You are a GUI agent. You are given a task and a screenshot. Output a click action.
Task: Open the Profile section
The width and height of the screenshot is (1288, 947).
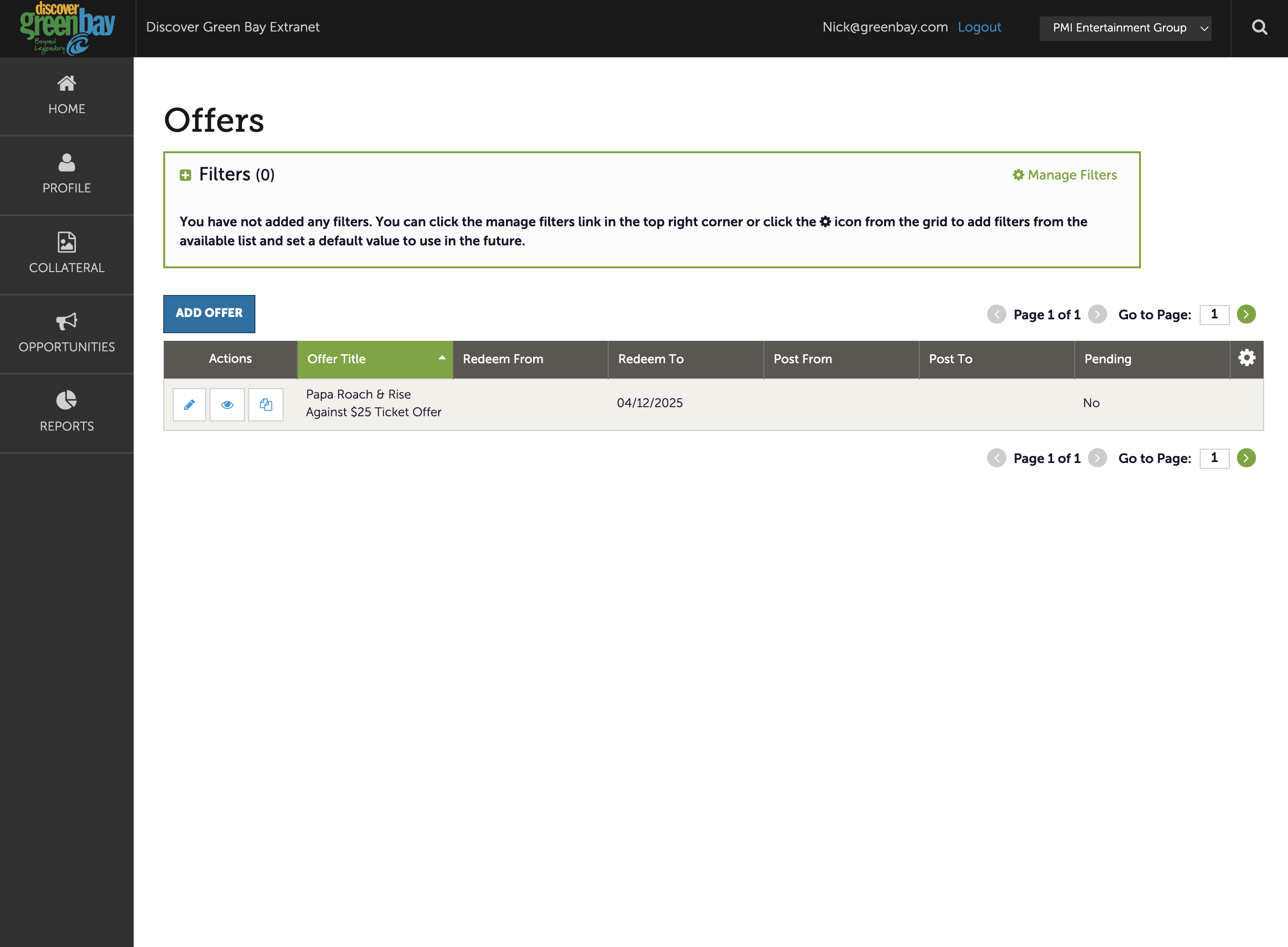pos(66,175)
